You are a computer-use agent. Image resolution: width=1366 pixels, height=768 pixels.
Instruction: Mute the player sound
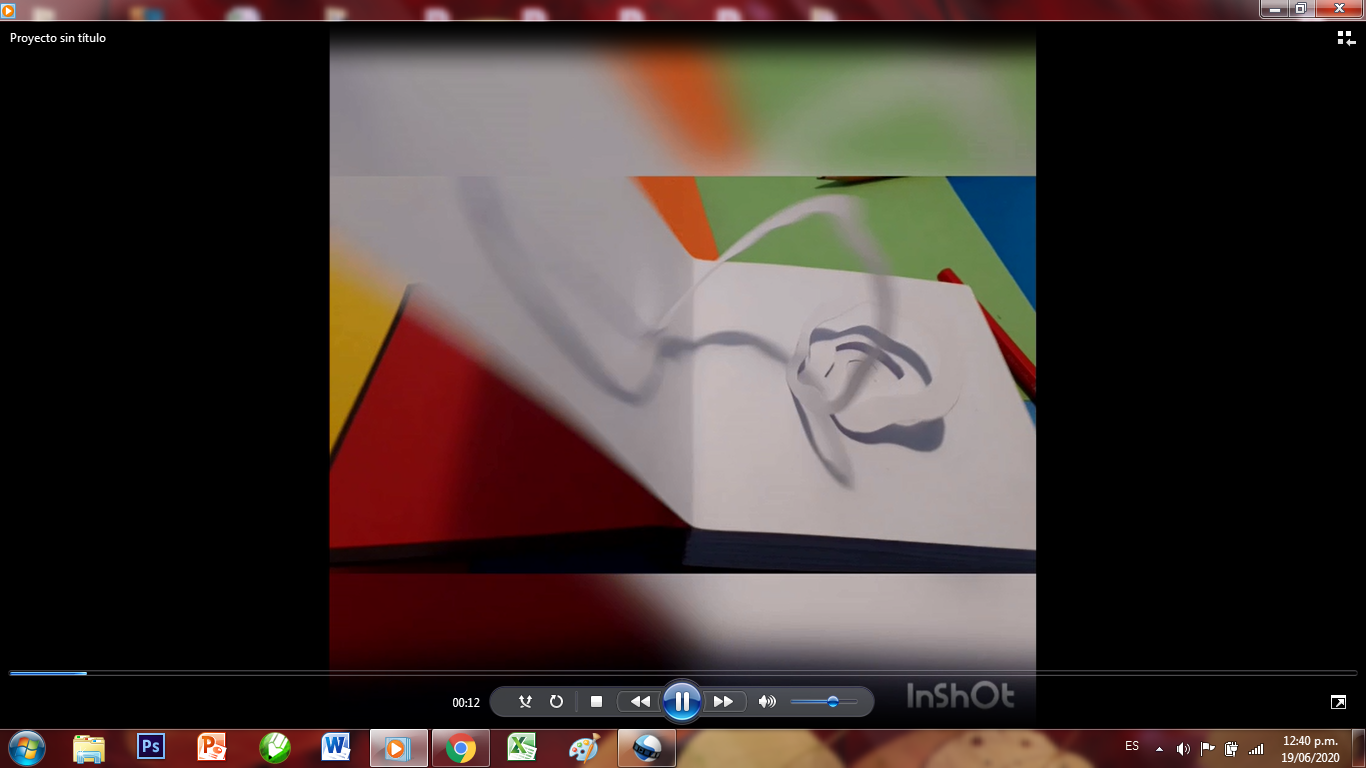(x=767, y=702)
